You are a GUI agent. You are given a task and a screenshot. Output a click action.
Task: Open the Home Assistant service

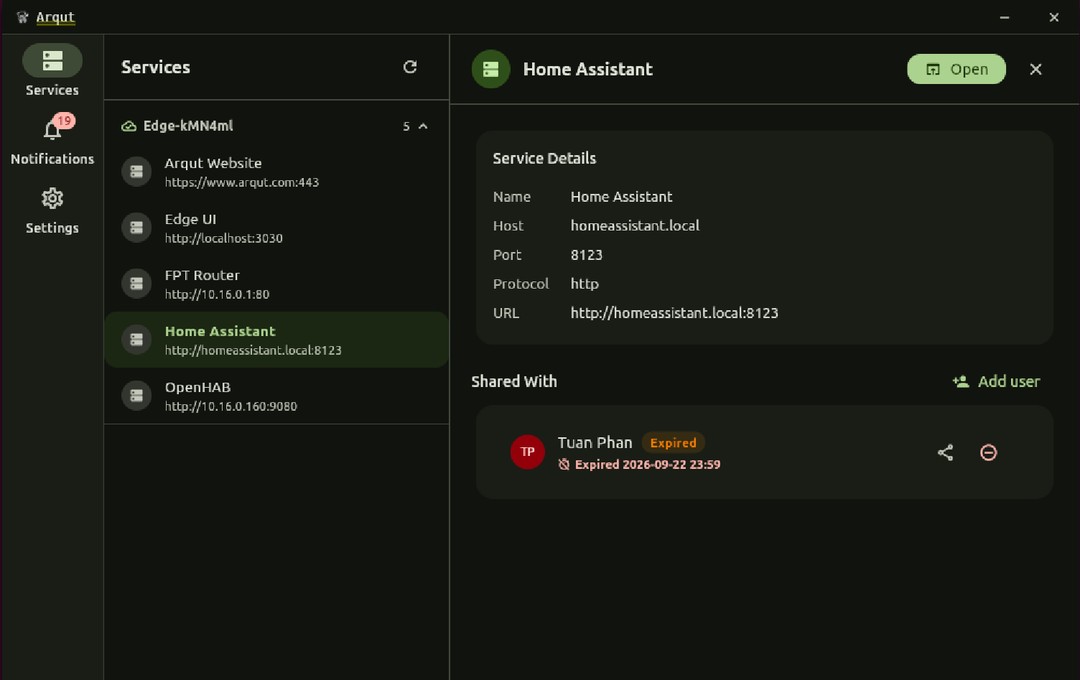pos(956,69)
